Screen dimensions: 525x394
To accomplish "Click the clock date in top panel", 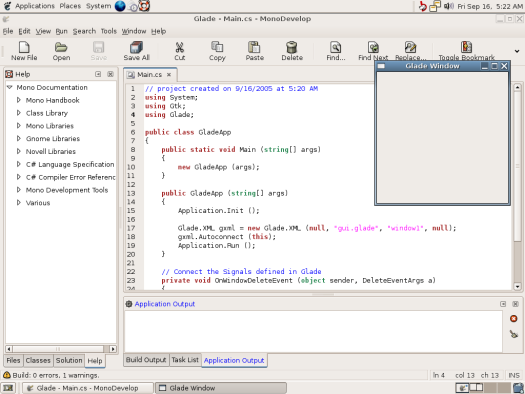I will click(x=490, y=6).
